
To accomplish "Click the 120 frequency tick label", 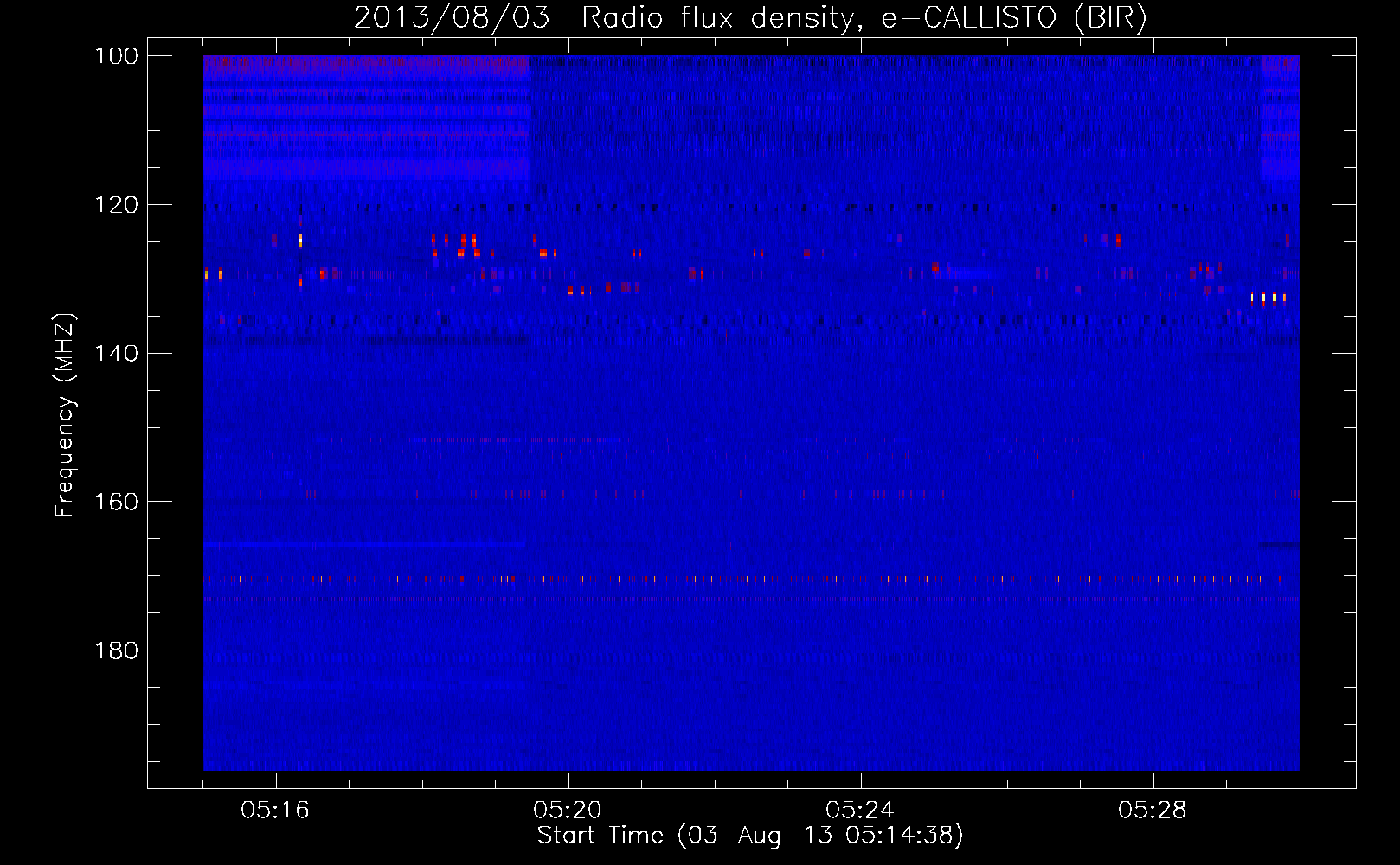I will pos(115,205).
